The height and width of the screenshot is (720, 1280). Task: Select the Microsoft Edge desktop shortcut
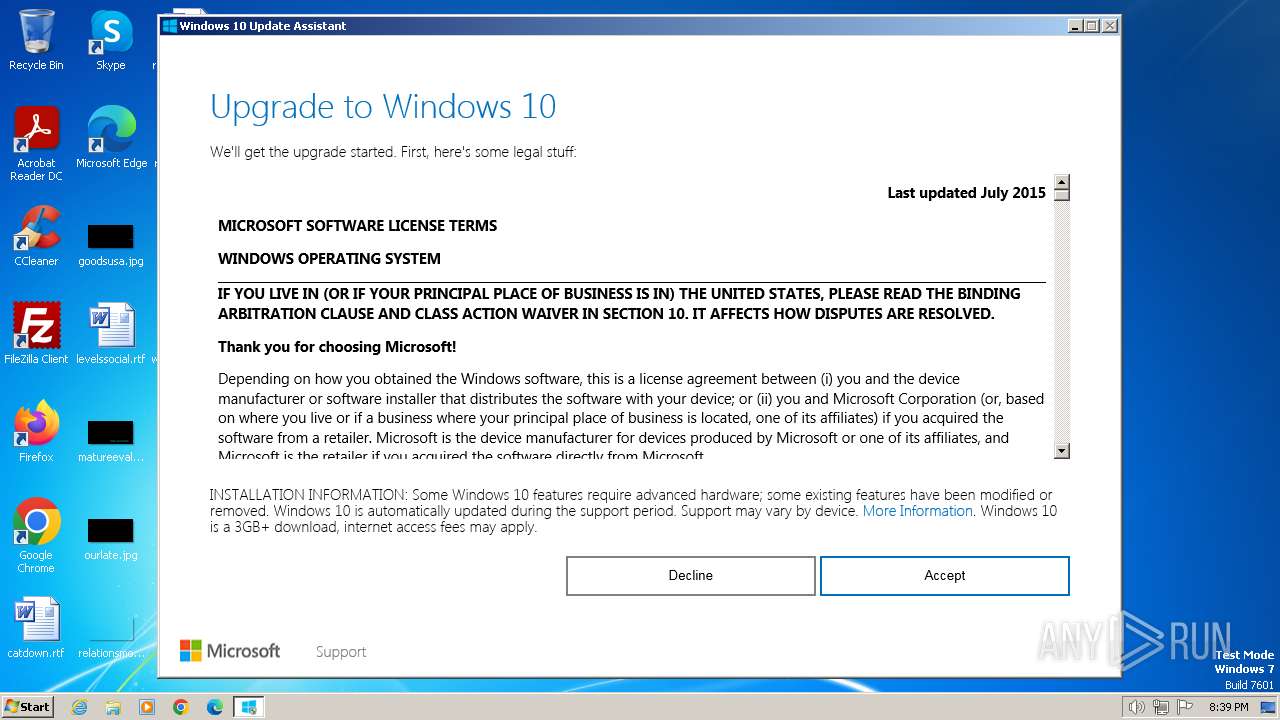point(111,138)
